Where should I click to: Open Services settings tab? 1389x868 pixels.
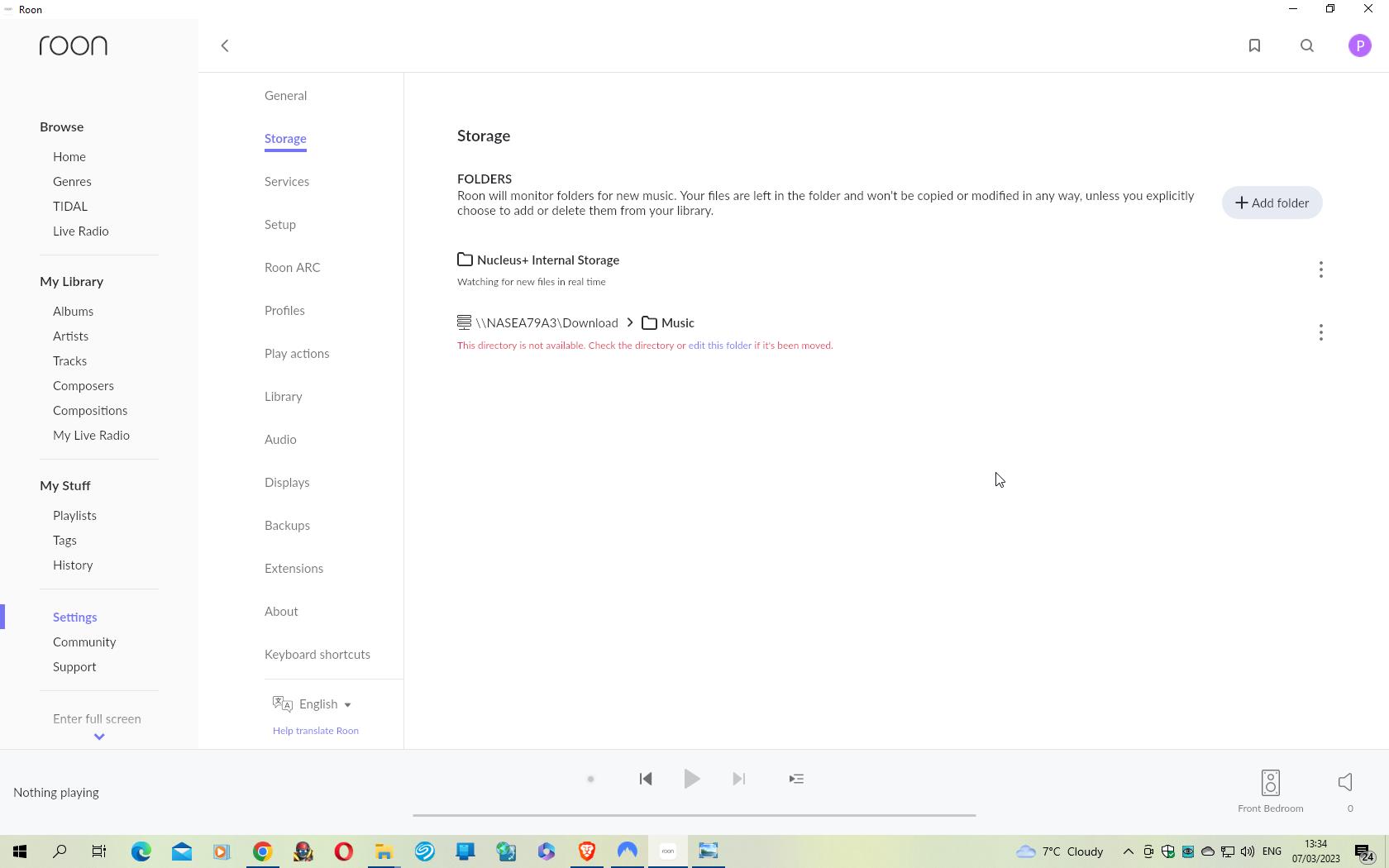[x=287, y=182]
